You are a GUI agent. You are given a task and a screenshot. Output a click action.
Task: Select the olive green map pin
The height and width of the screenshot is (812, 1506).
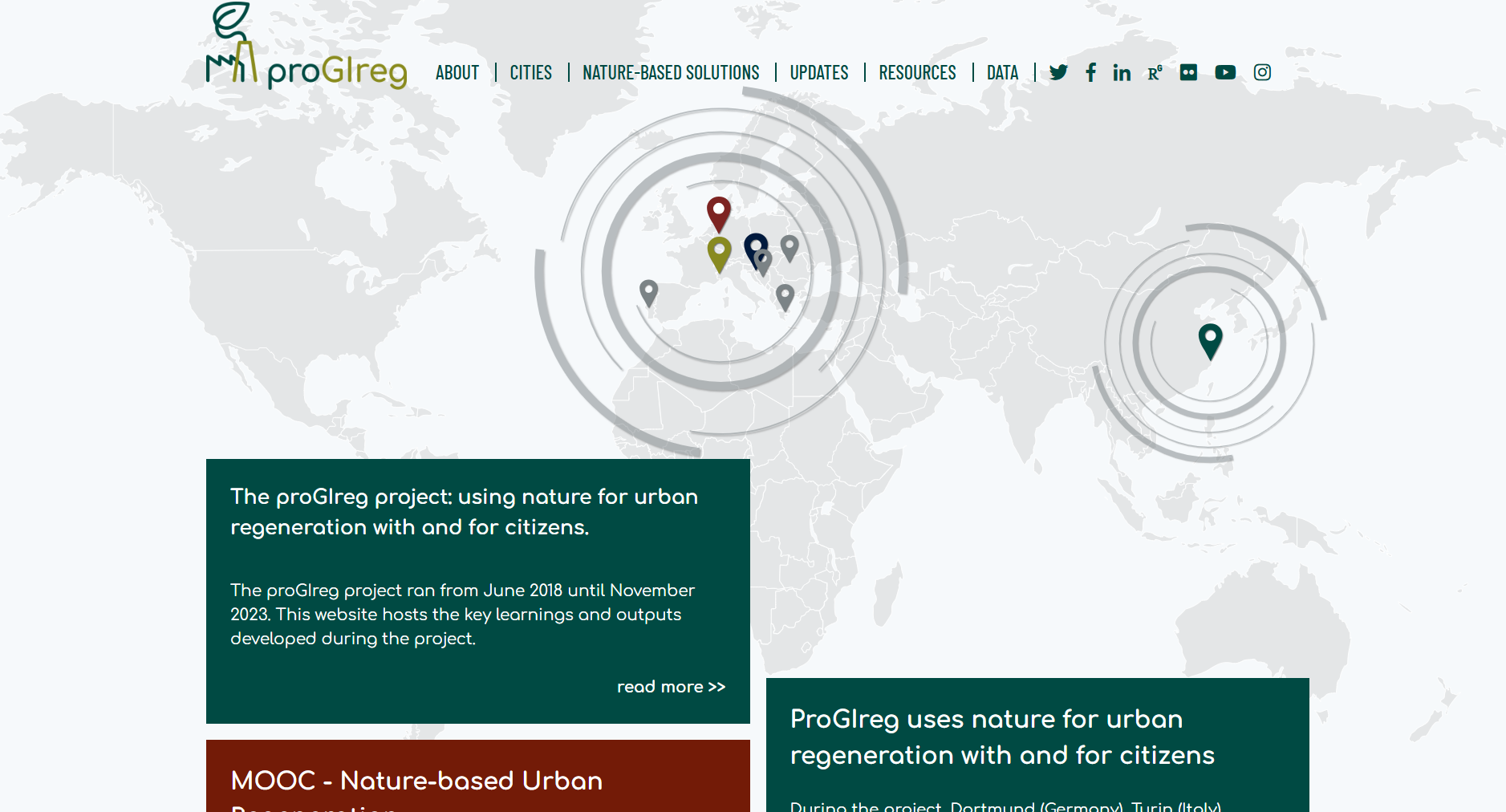[x=719, y=252]
